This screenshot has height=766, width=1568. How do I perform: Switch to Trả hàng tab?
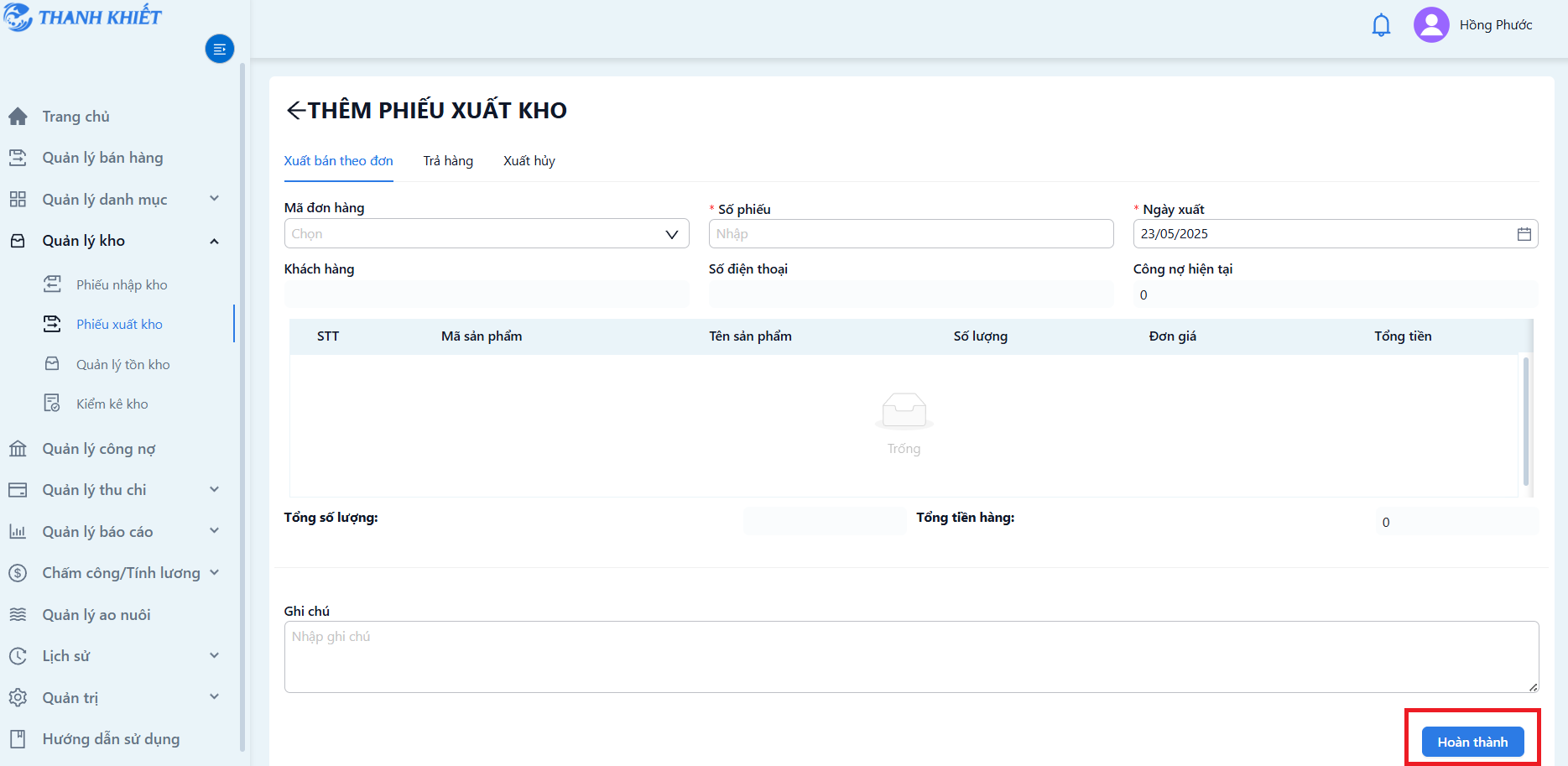point(448,161)
